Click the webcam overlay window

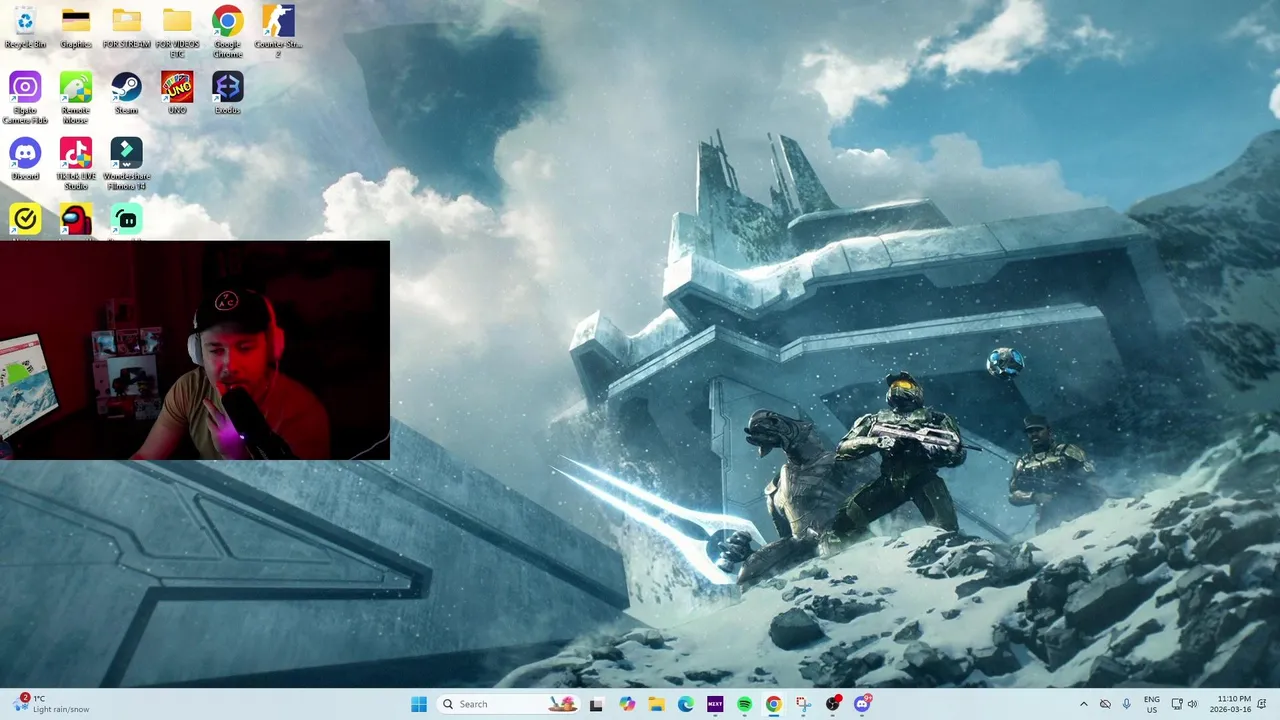point(195,350)
